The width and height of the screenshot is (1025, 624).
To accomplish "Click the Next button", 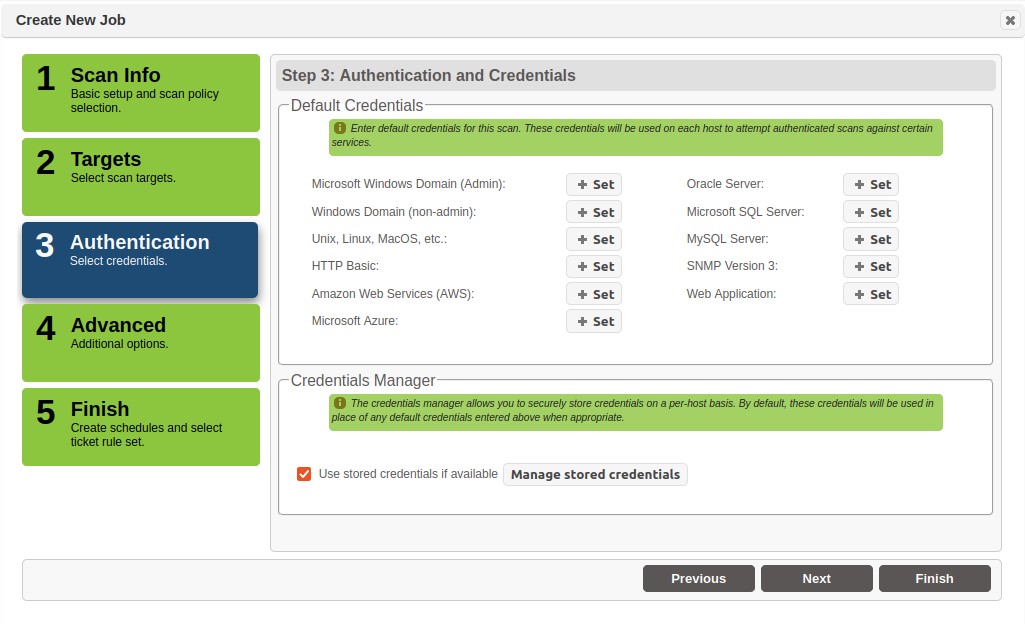I will [x=816, y=578].
